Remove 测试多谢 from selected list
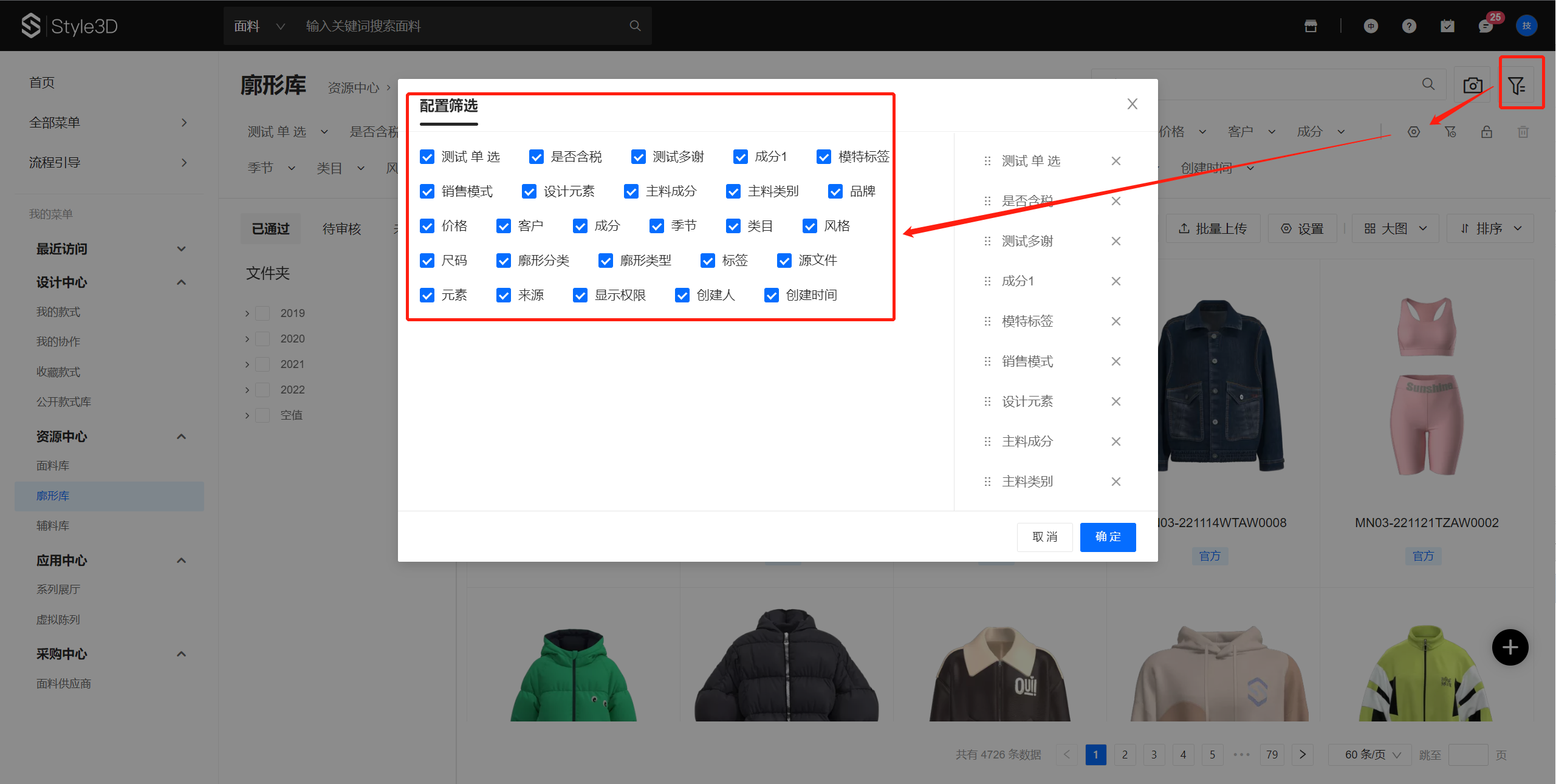This screenshot has height=784, width=1556. click(1116, 241)
